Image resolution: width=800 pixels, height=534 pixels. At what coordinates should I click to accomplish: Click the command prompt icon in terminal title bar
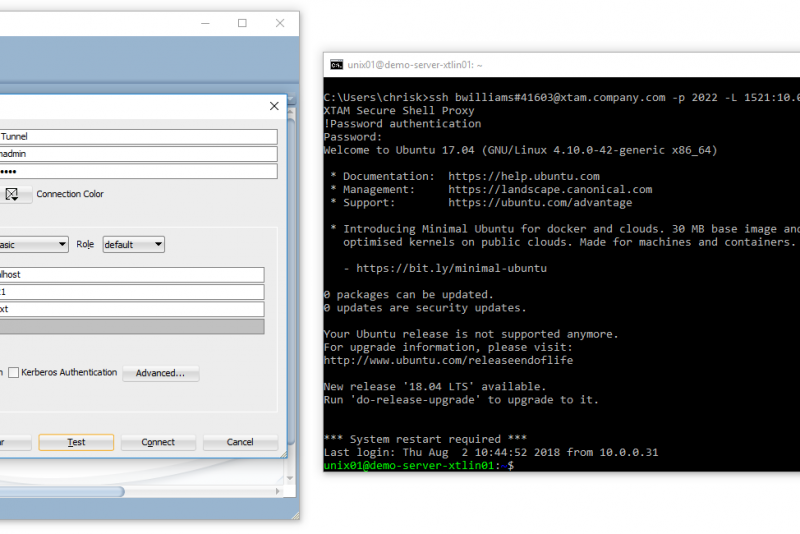(x=337, y=65)
